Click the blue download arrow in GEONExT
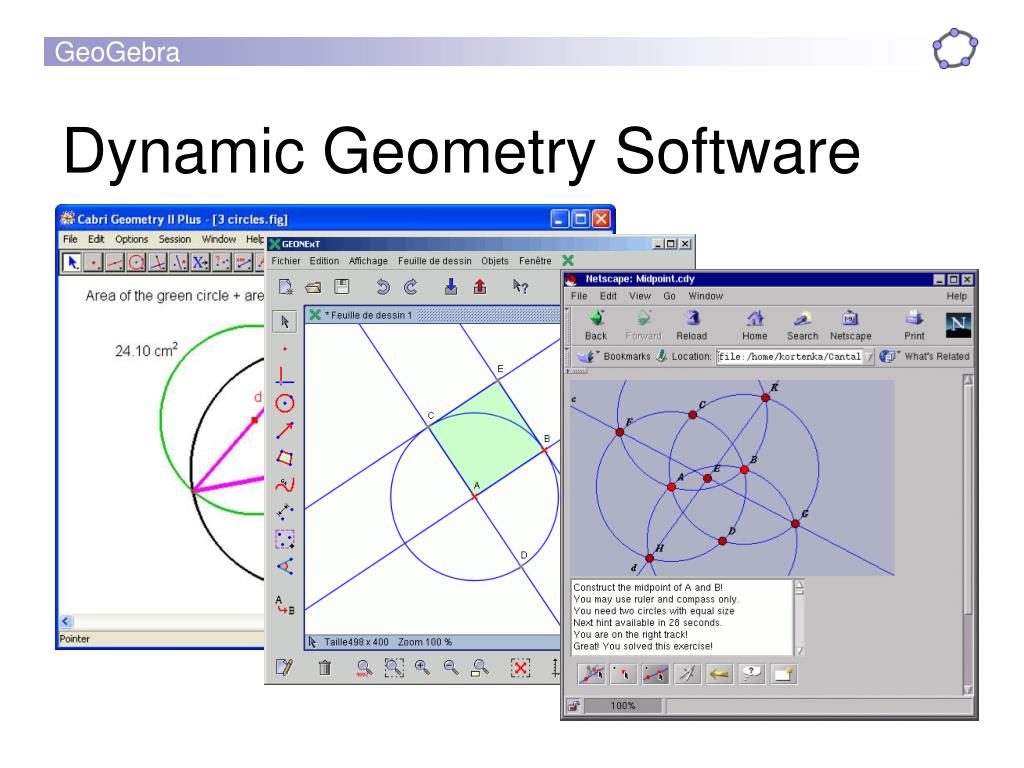The width and height of the screenshot is (1024, 768). tap(451, 287)
